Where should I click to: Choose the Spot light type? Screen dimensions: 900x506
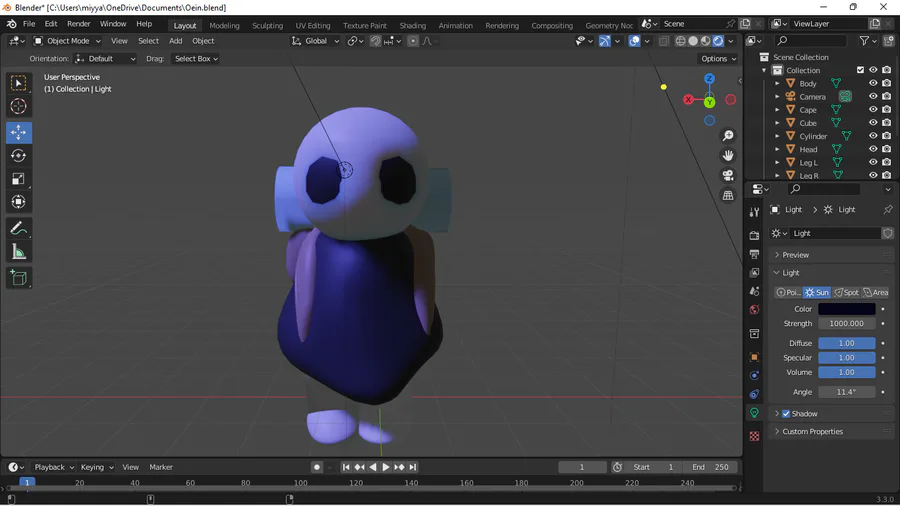click(x=846, y=292)
